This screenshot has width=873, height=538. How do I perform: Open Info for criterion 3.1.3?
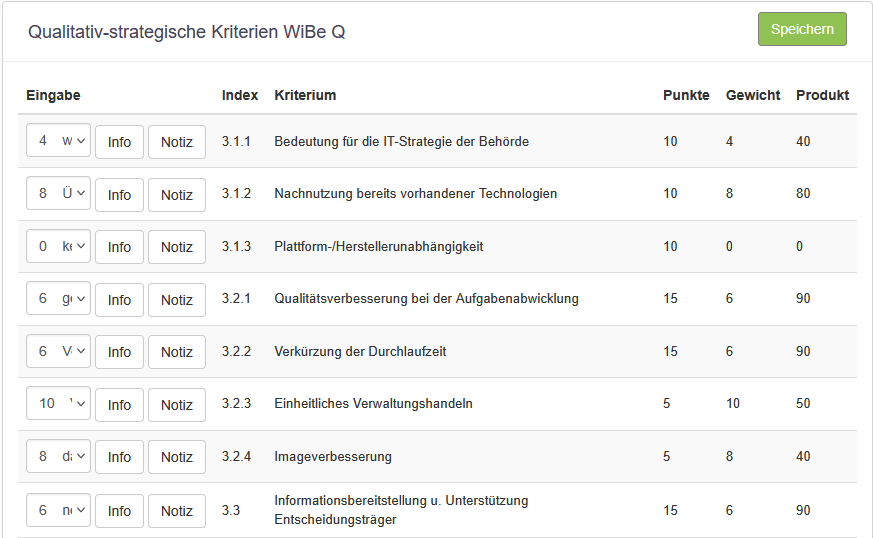(119, 247)
